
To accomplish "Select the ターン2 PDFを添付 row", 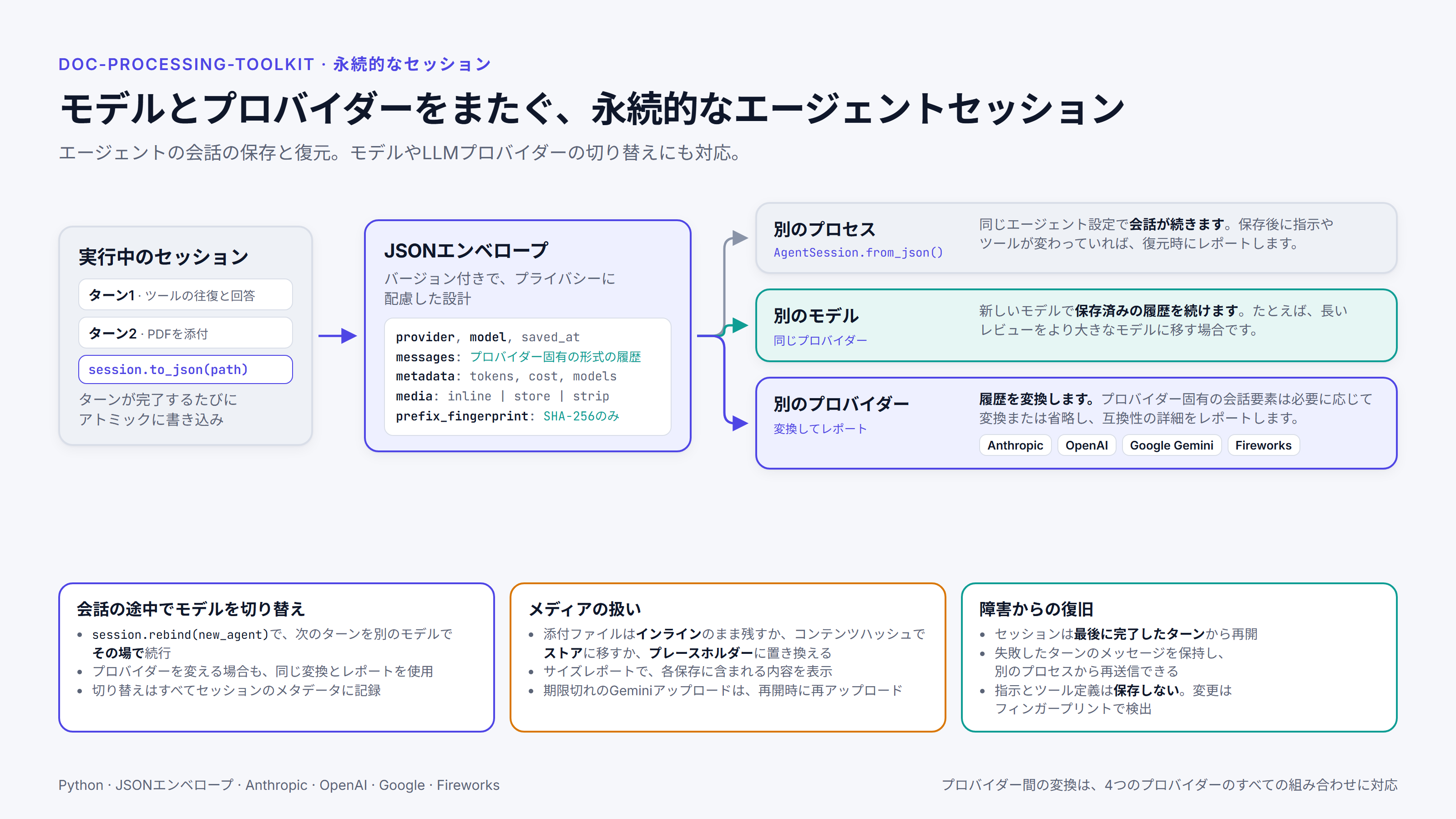I will (185, 334).
